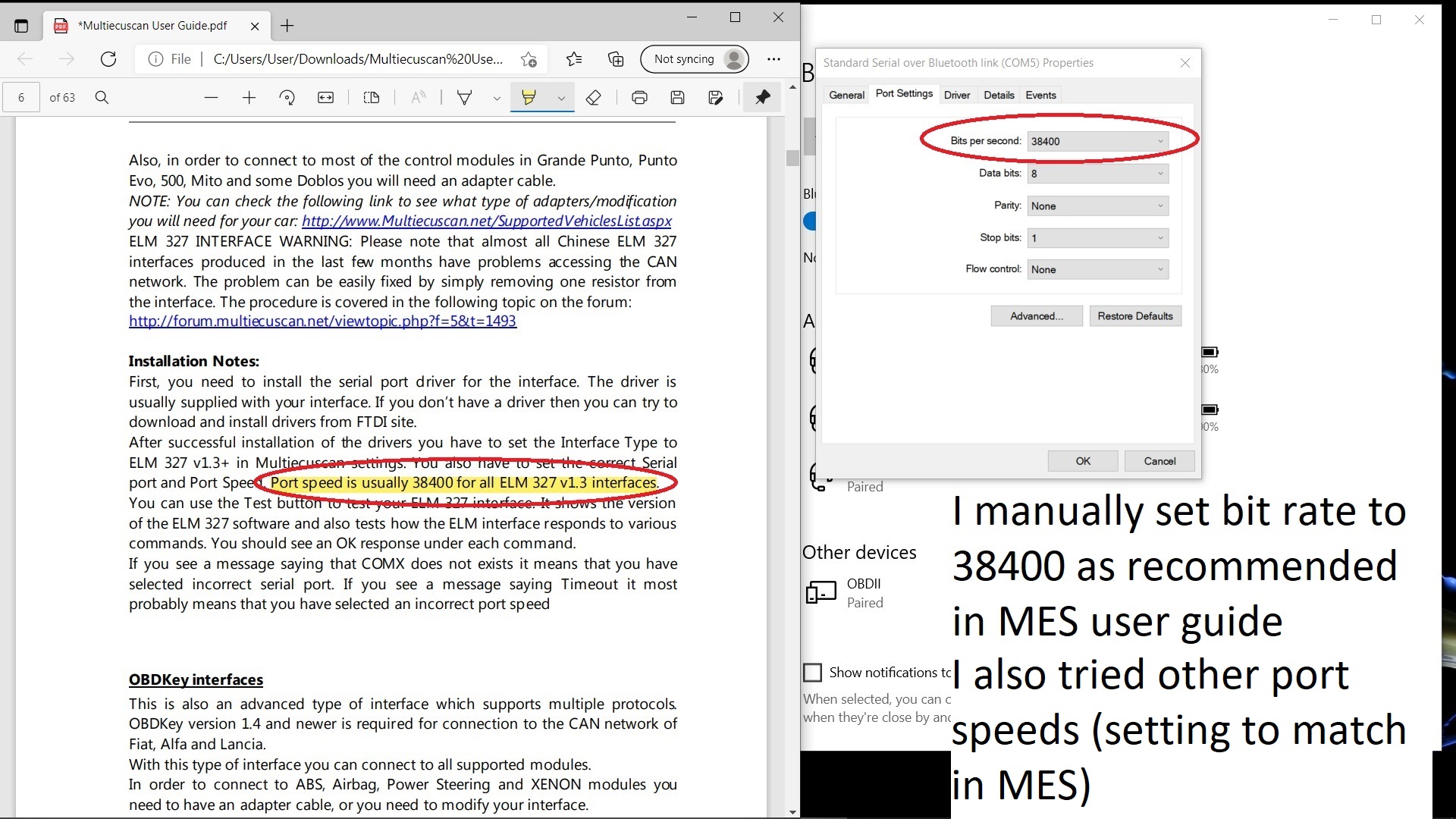
Task: Click the OBDII device icon
Action: pos(821,592)
